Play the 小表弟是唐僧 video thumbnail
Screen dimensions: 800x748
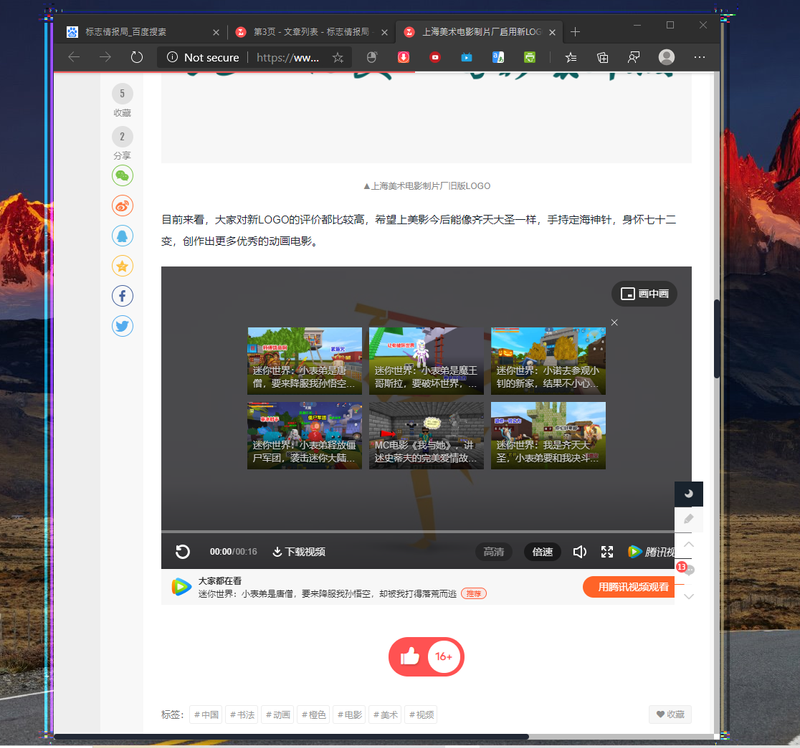pyautogui.click(x=305, y=361)
